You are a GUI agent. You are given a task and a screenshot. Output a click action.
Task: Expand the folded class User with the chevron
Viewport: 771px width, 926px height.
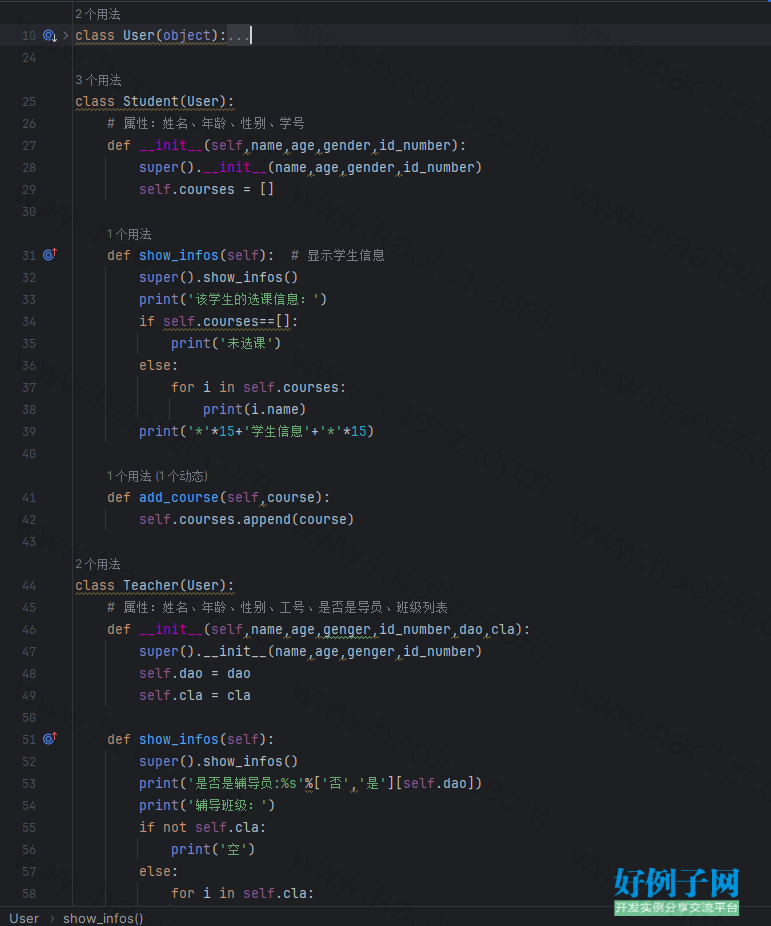[66, 35]
